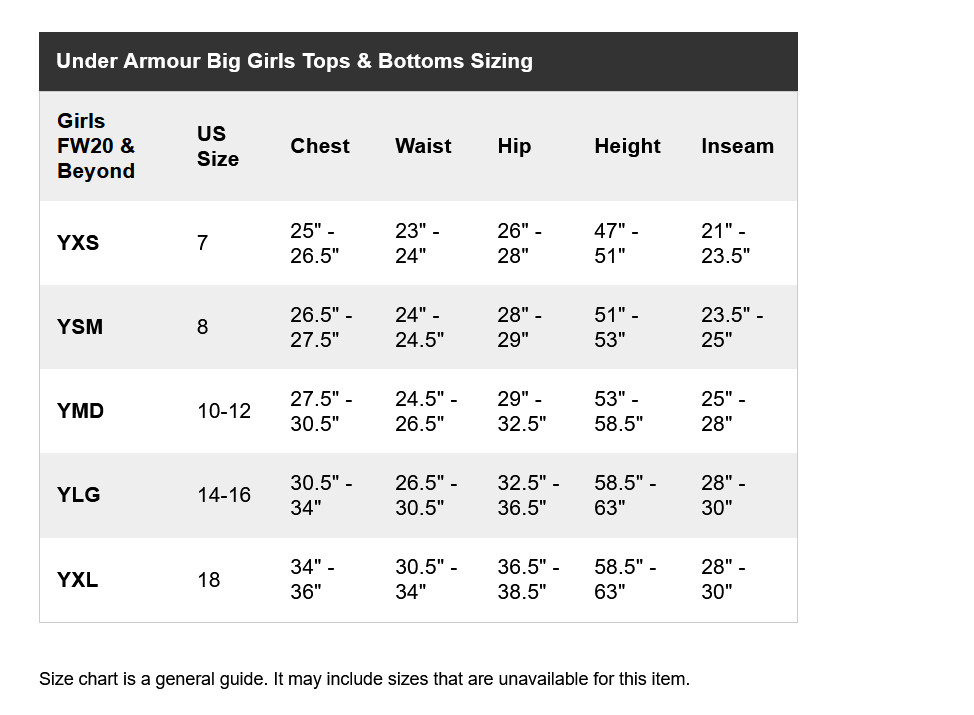The image size is (974, 715).
Task: Select the YXS chest 25" - 26.5" cell
Action: tap(314, 243)
